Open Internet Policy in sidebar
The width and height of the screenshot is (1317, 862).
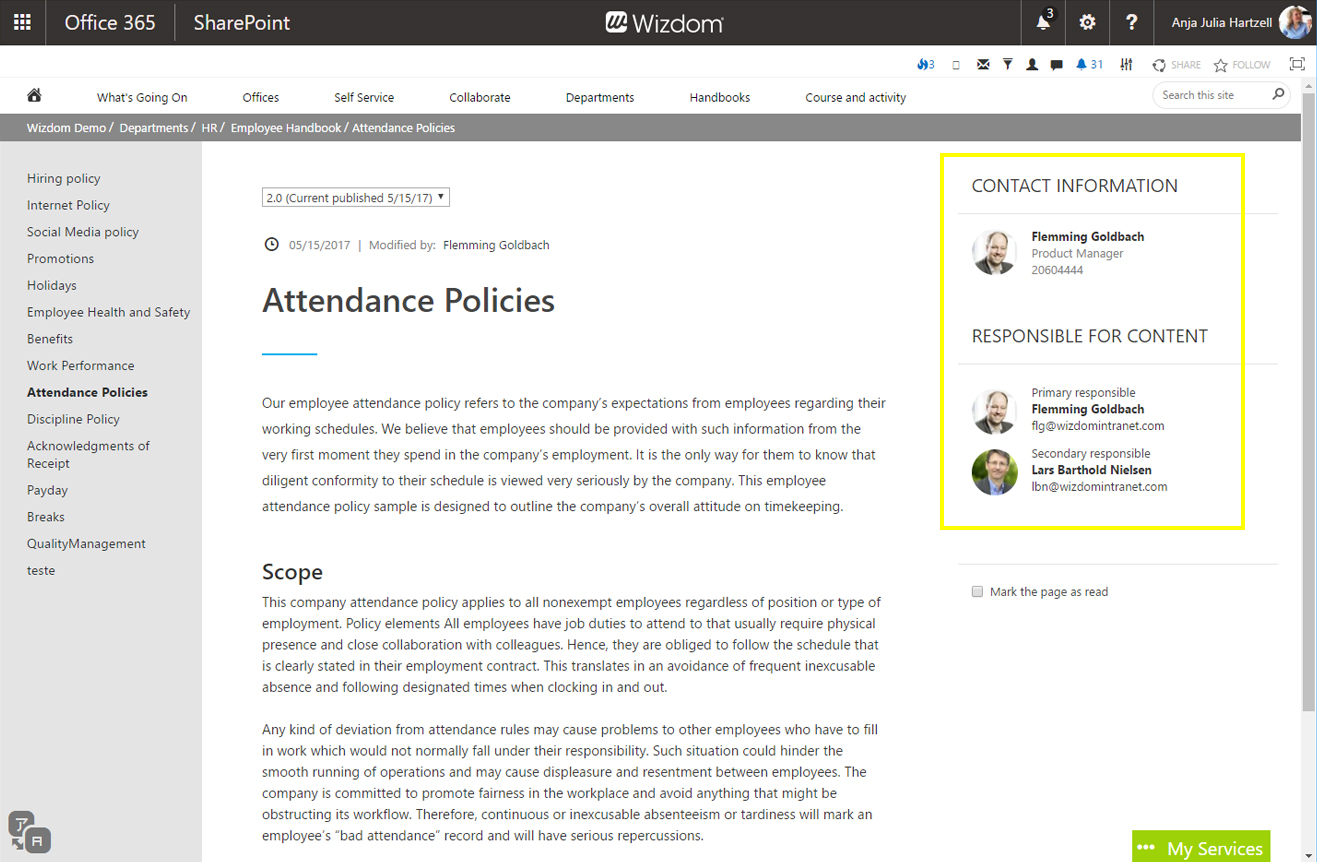[68, 205]
